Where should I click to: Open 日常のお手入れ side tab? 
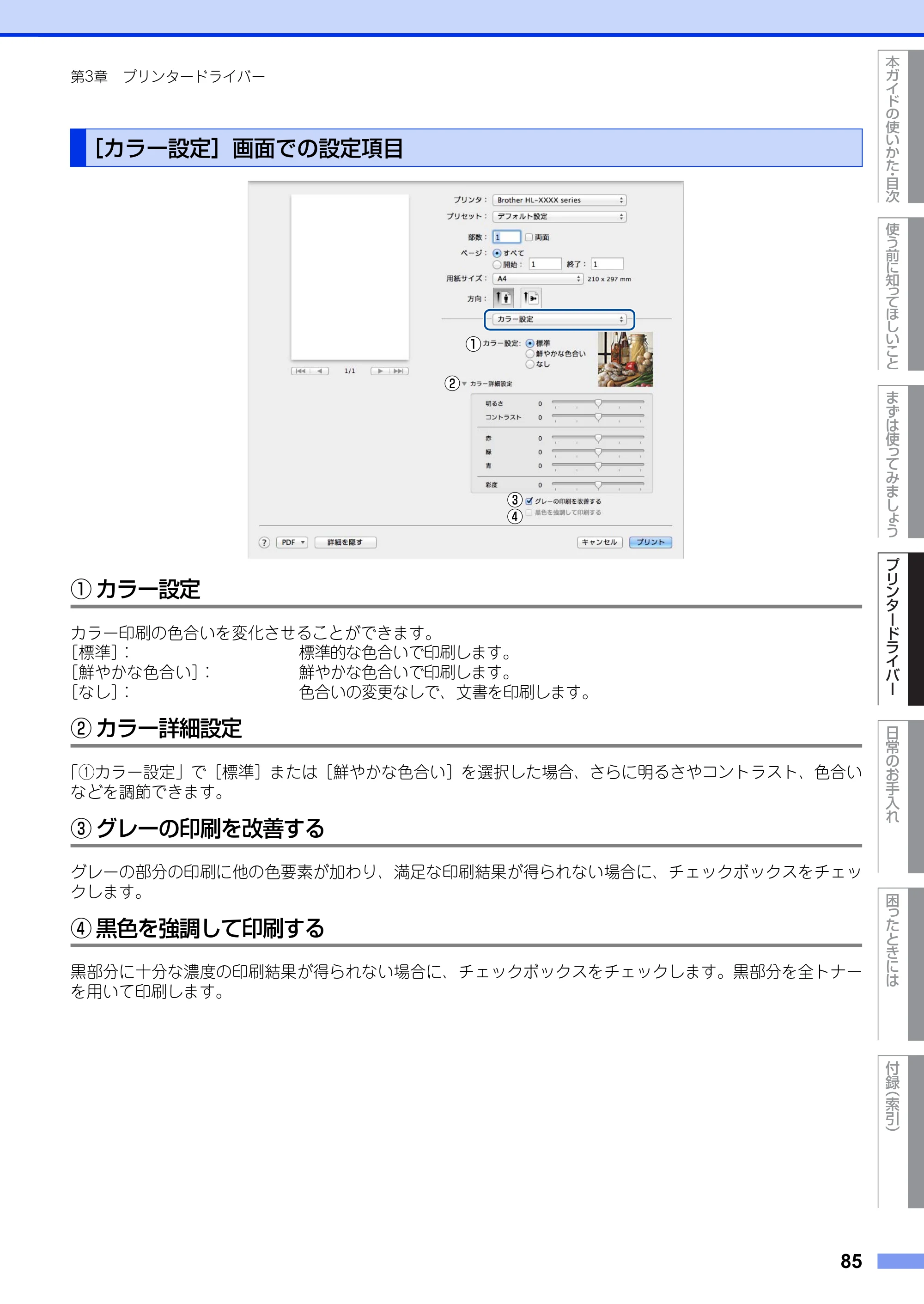point(901,797)
